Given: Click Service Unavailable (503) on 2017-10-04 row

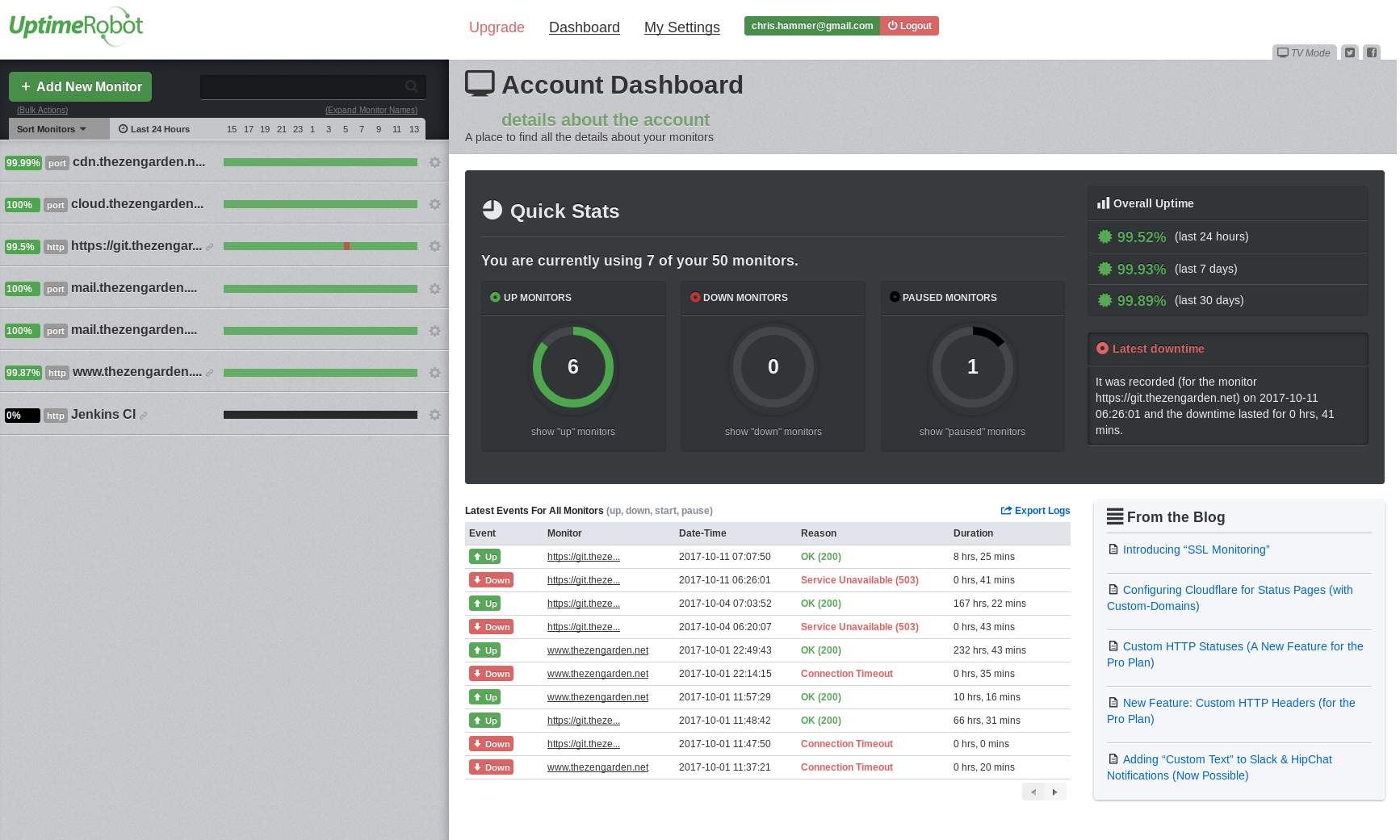Looking at the screenshot, I should 860,627.
